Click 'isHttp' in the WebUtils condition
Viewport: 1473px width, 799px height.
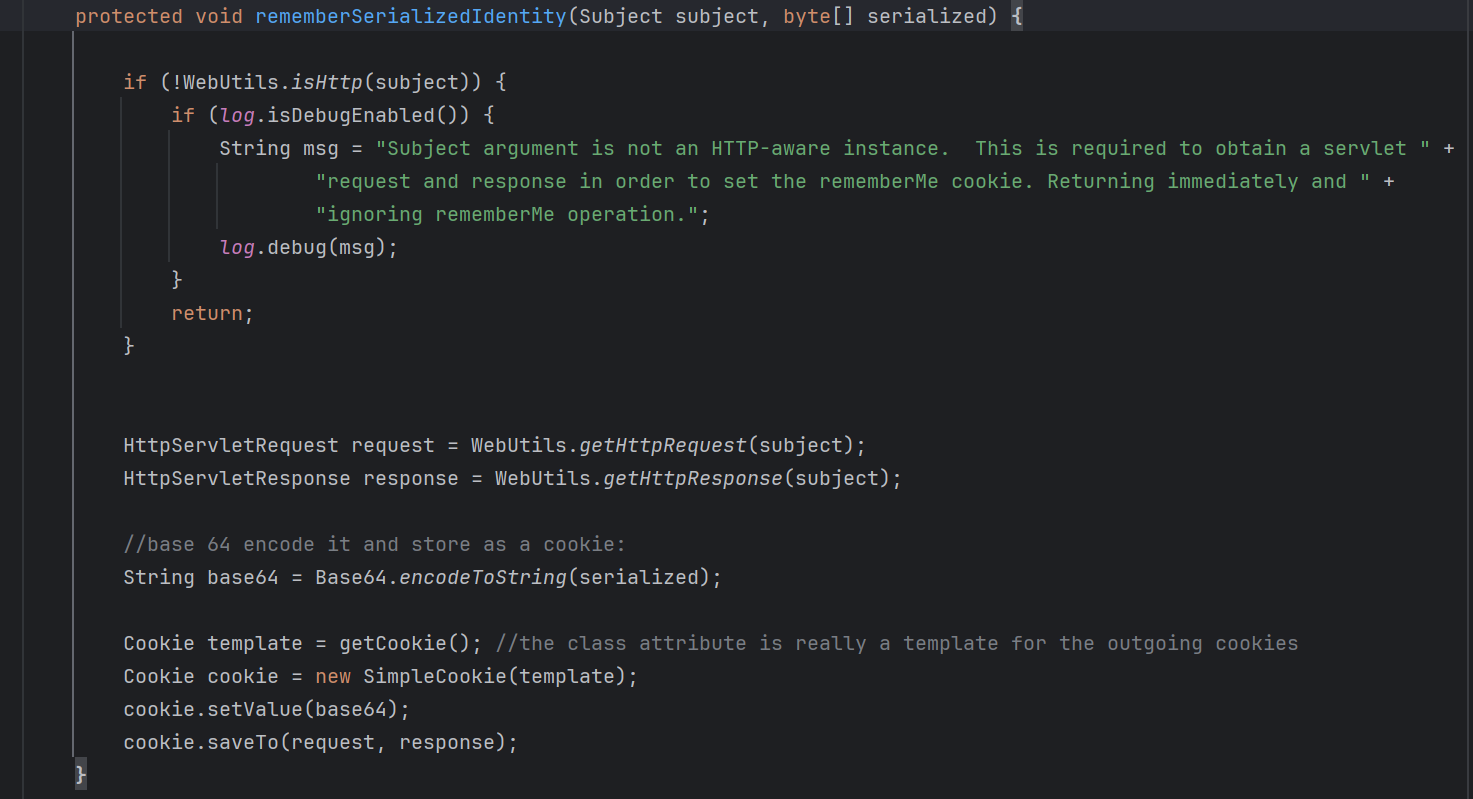point(327,82)
